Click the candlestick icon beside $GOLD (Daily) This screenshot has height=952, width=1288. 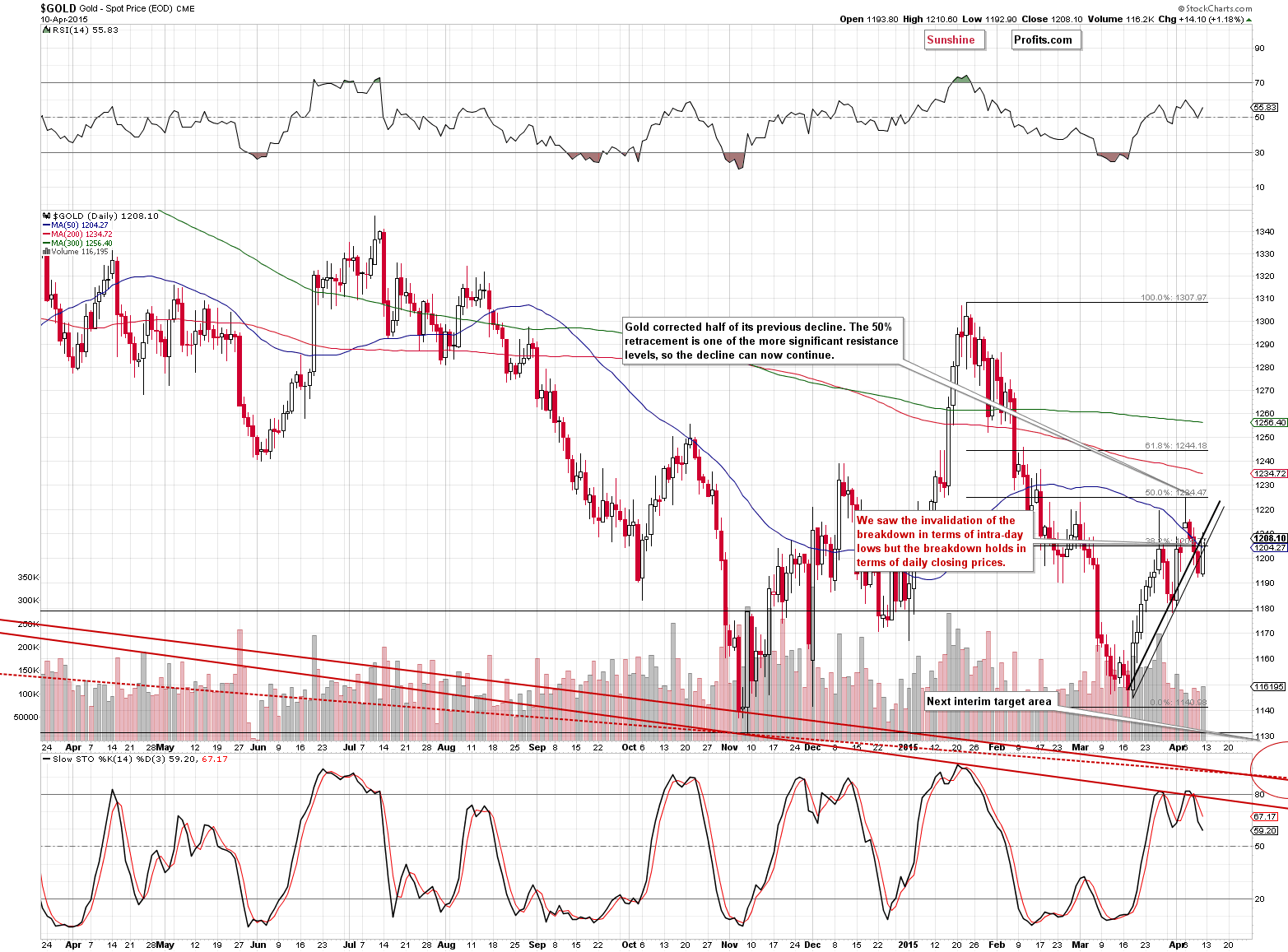[46, 216]
